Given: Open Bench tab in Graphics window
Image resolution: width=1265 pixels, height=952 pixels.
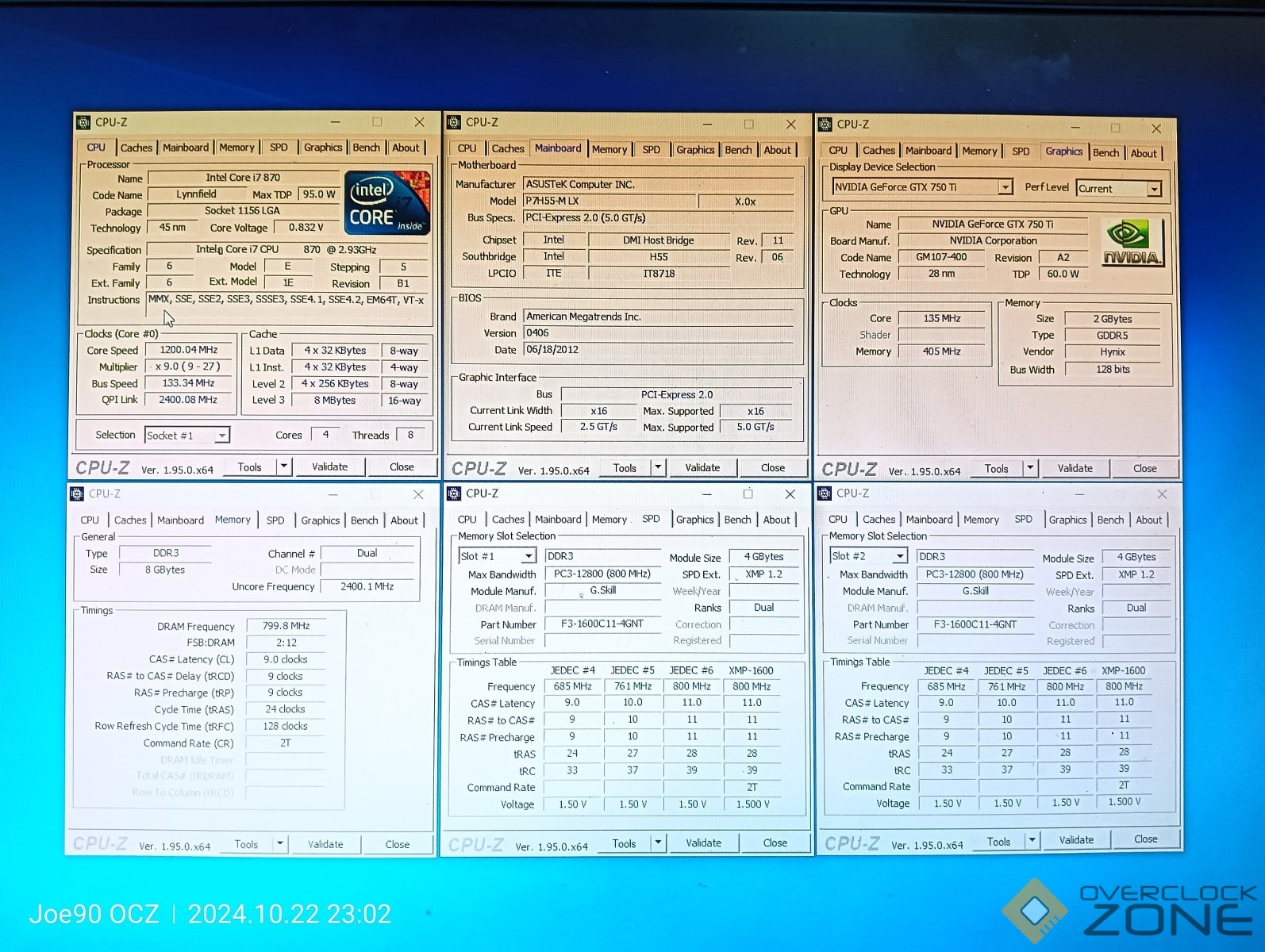Looking at the screenshot, I should [x=1105, y=153].
